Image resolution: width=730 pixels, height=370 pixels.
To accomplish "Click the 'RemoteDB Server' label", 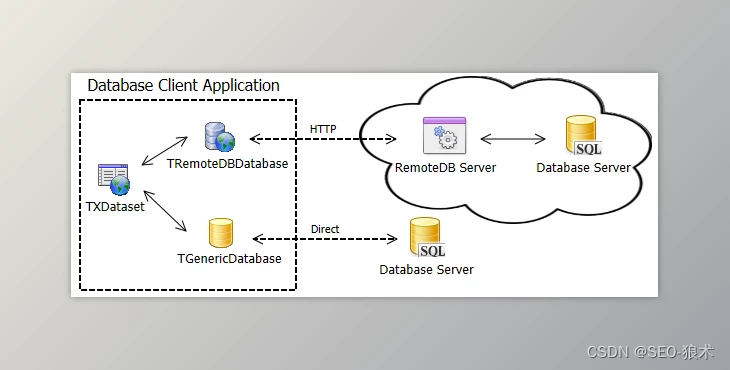I will (x=446, y=168).
